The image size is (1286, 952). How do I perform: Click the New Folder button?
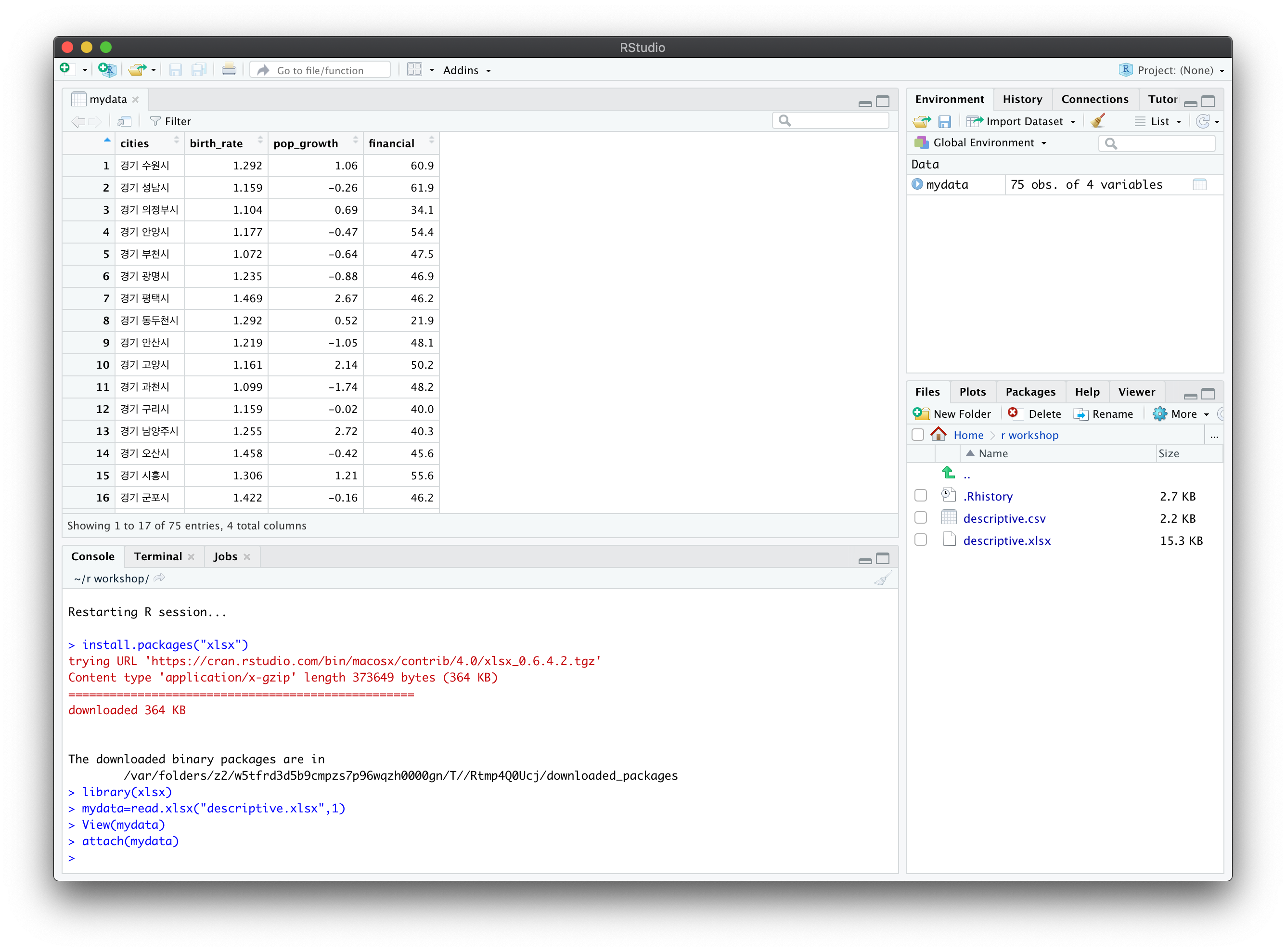tap(952, 414)
